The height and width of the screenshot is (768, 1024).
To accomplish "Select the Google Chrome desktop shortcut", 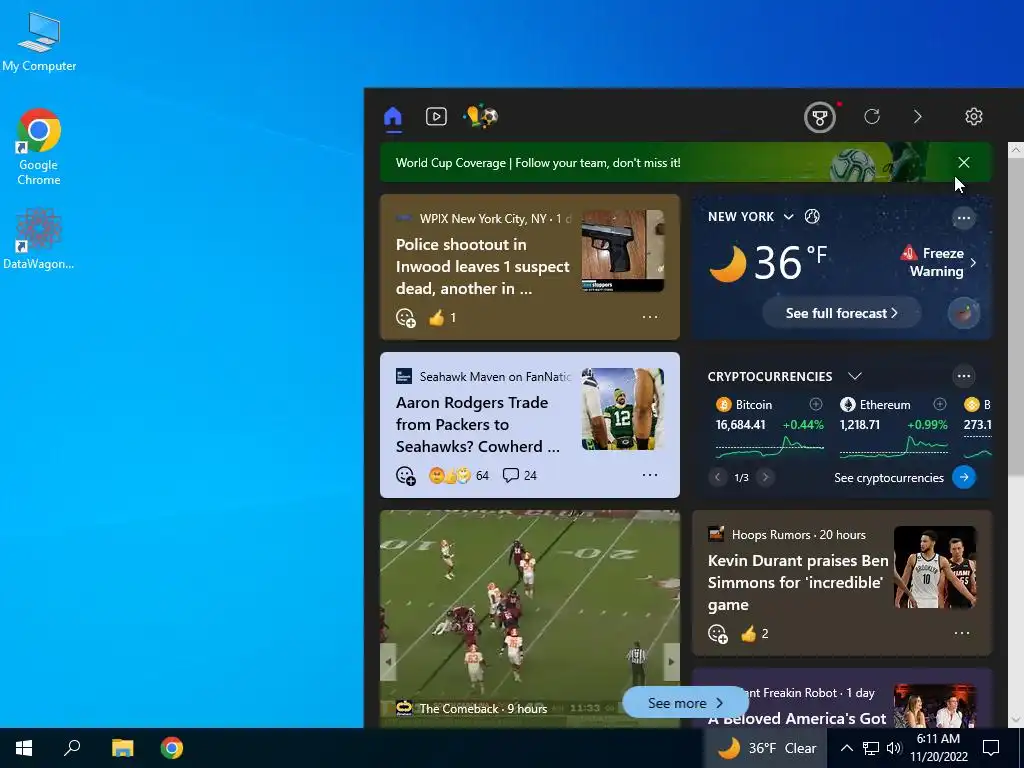I will coord(39,147).
